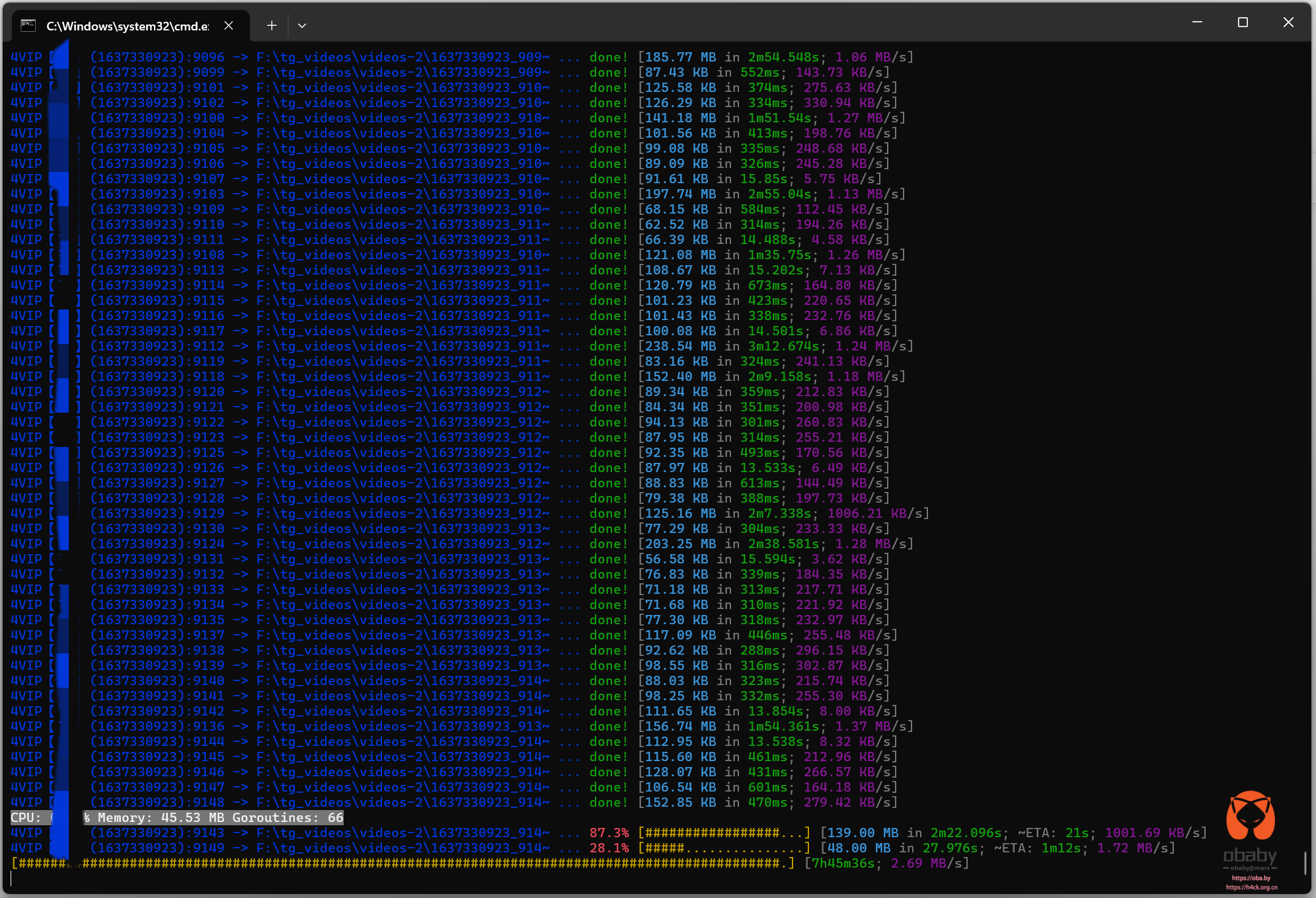Click the 238.54 MB file size entry
Viewport: 1316px width, 898px height.
click(x=681, y=346)
